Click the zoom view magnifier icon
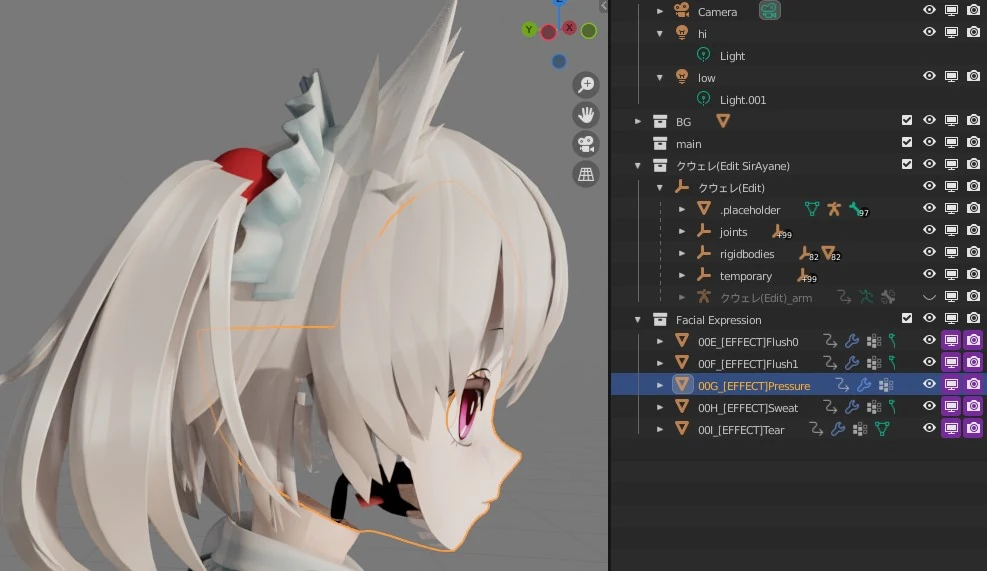987x571 pixels. (586, 84)
